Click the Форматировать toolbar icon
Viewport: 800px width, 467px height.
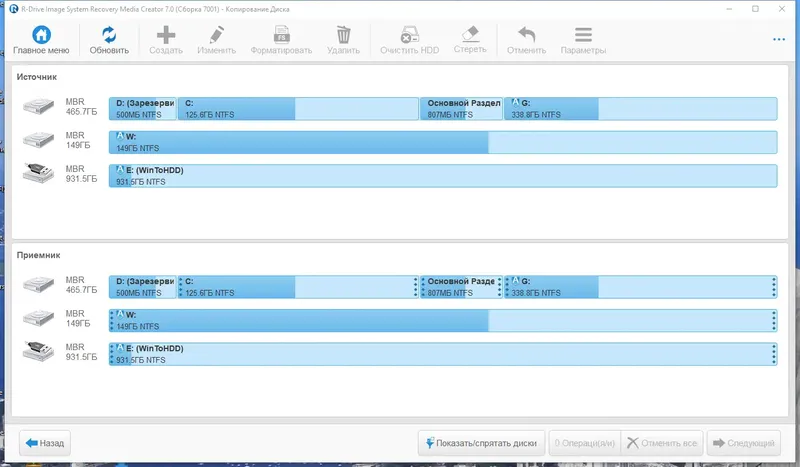281,35
